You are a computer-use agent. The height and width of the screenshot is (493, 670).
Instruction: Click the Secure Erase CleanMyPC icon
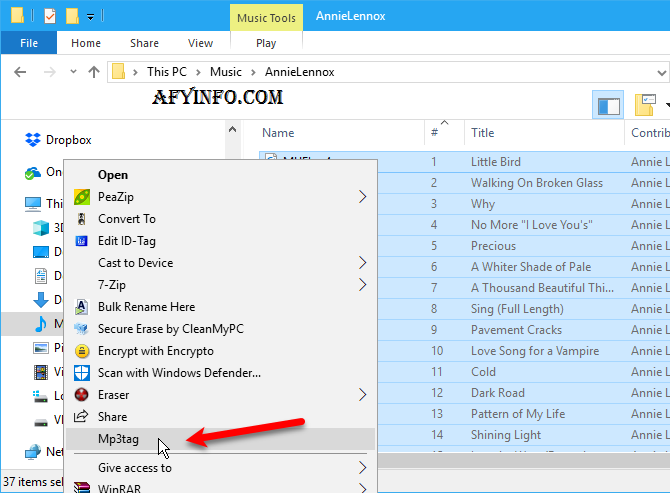point(81,329)
